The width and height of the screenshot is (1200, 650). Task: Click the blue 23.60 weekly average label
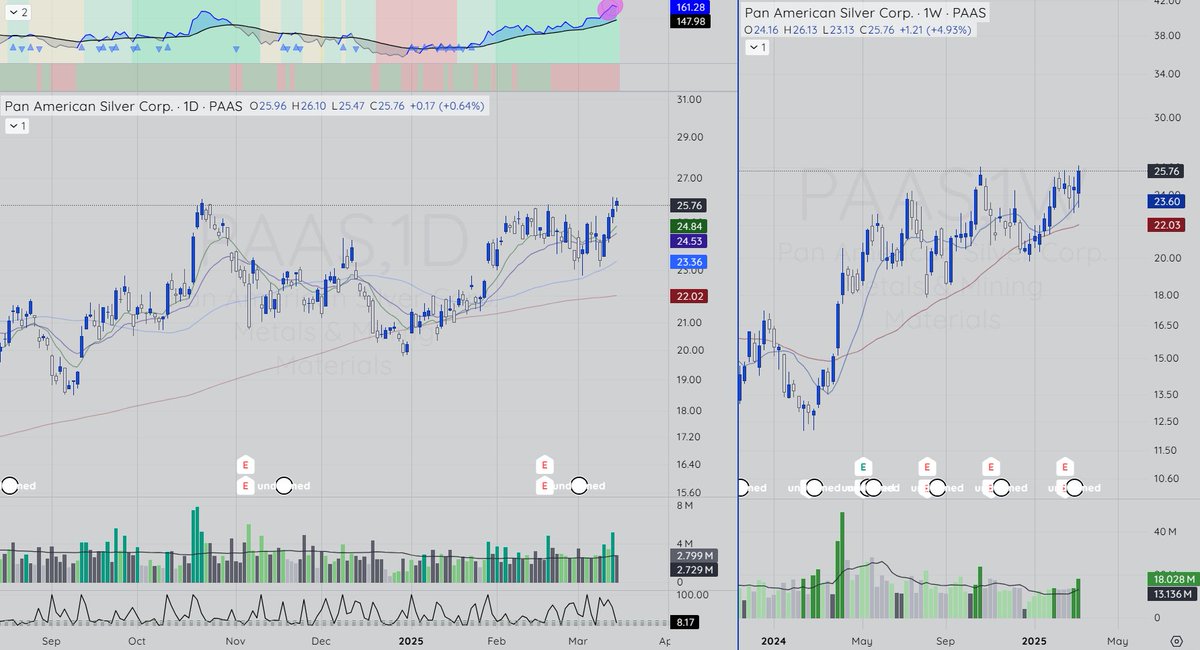click(1164, 201)
